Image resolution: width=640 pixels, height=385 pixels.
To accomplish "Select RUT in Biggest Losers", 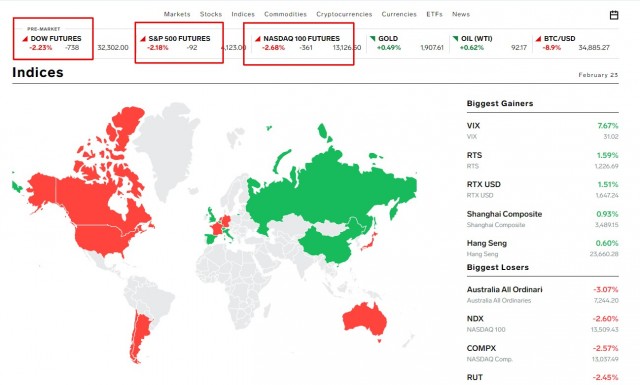I will [x=542, y=378].
